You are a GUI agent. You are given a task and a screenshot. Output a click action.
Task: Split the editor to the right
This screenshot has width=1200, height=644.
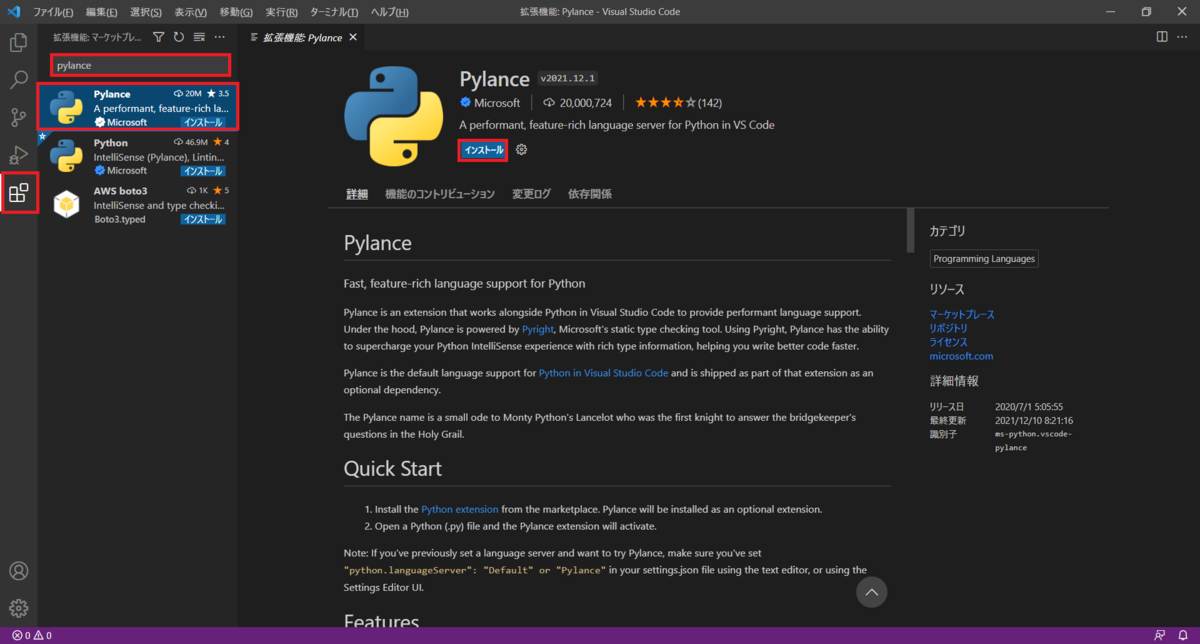(x=1162, y=37)
